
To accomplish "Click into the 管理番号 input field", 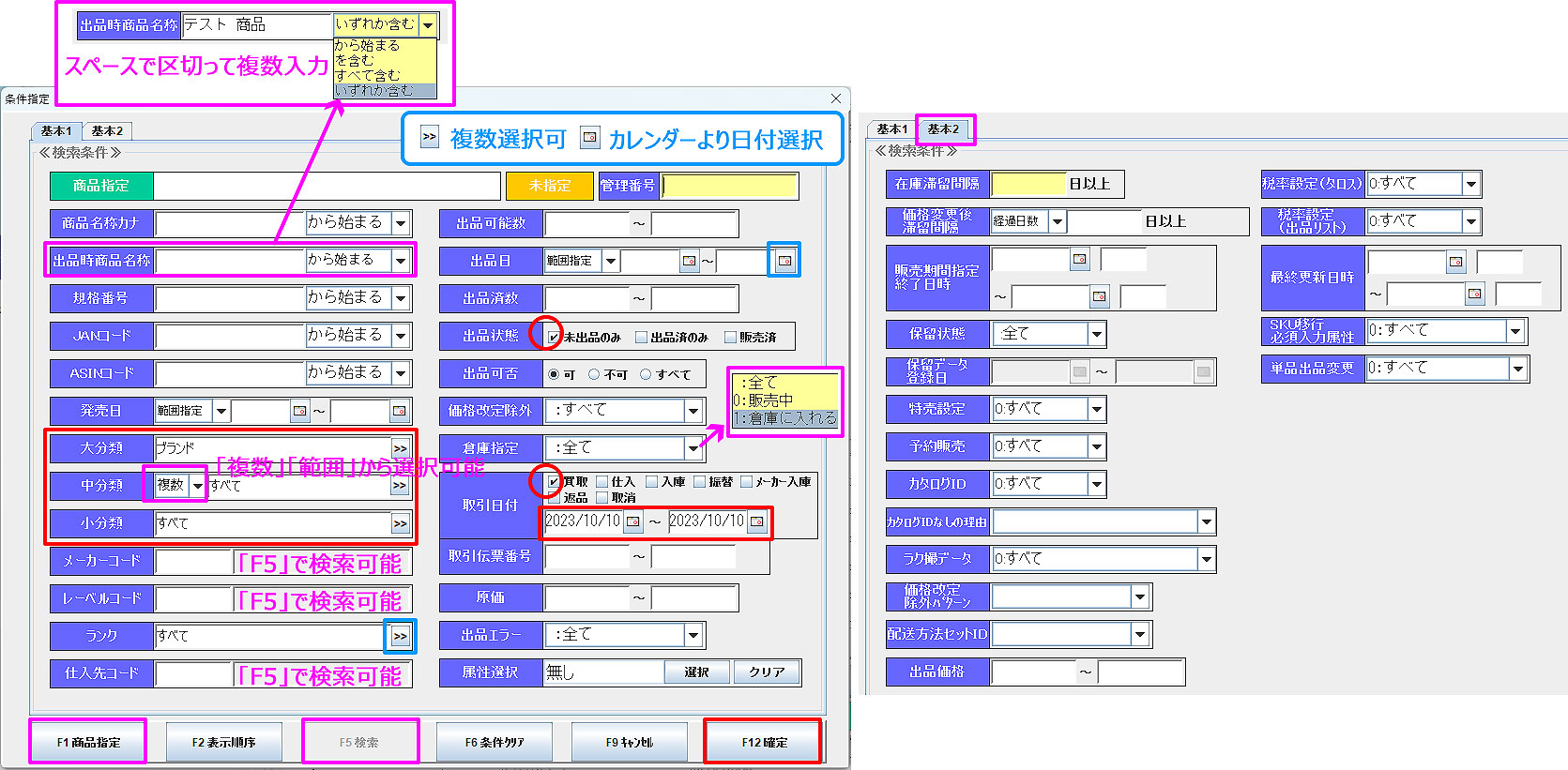I will (x=729, y=186).
